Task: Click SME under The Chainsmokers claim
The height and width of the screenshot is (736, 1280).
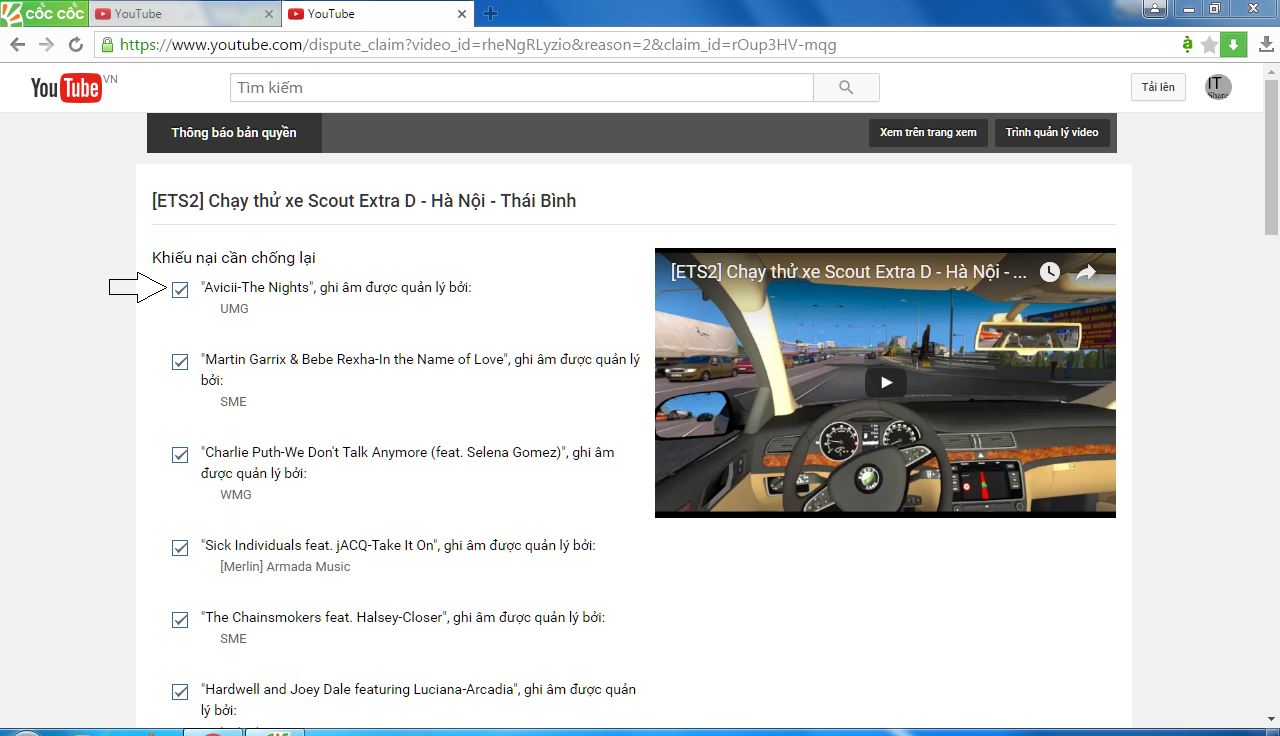Action: click(x=233, y=639)
